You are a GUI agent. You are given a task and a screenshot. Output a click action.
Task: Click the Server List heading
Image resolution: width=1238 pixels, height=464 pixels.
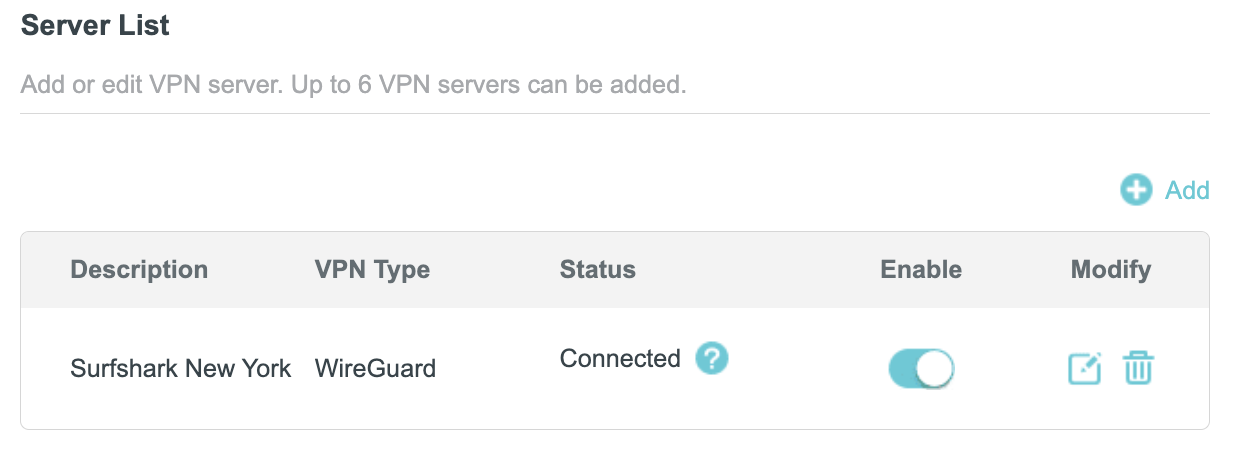point(95,26)
